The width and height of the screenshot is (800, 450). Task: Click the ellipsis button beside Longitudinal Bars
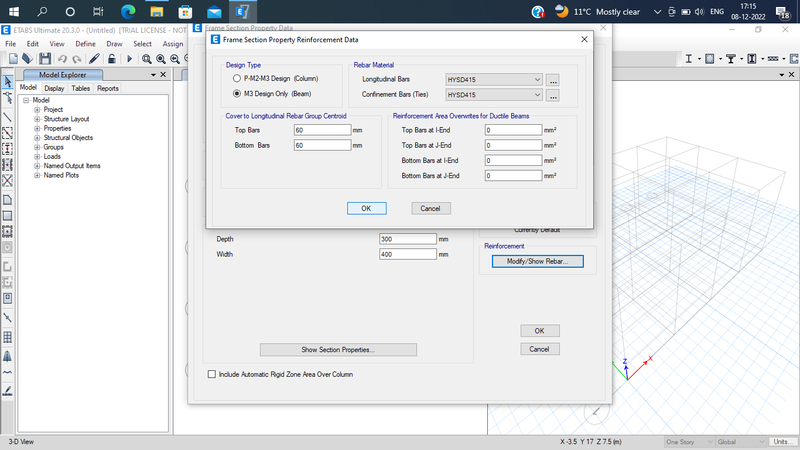tap(553, 80)
